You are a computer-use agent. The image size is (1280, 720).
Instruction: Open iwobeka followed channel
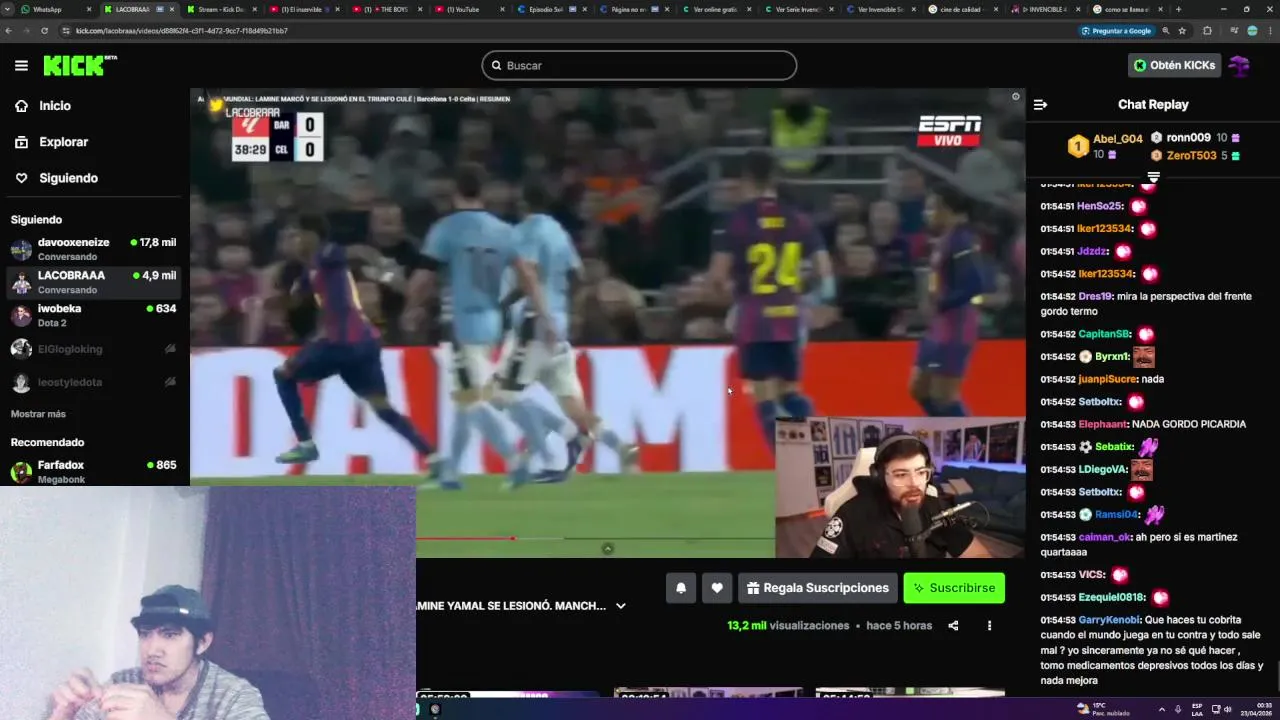click(x=93, y=315)
